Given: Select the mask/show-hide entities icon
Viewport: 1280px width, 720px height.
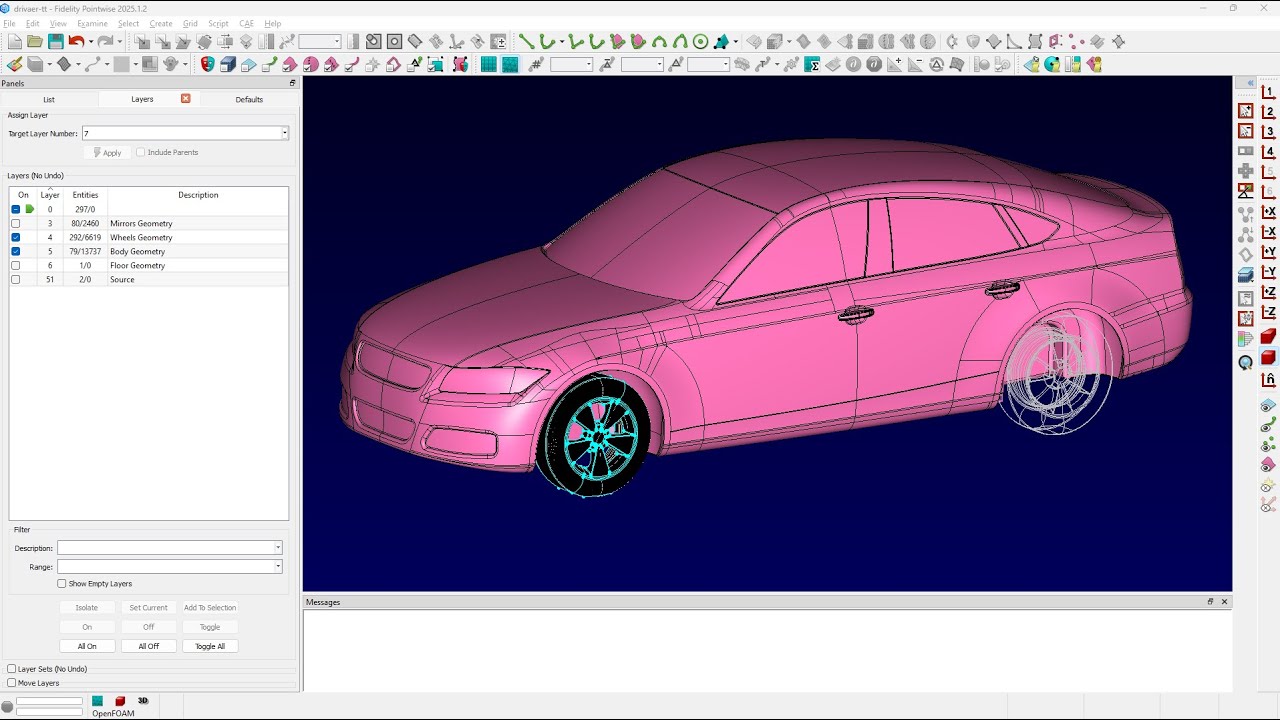Looking at the screenshot, I should [207, 64].
